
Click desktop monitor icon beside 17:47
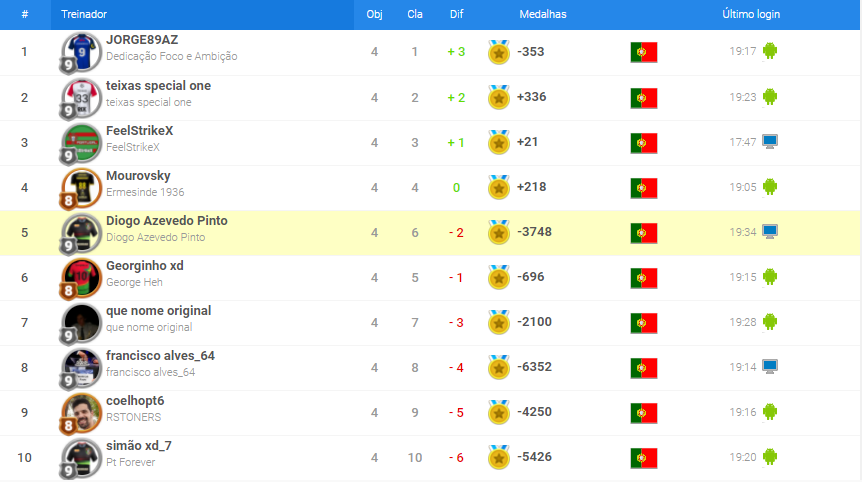770,142
